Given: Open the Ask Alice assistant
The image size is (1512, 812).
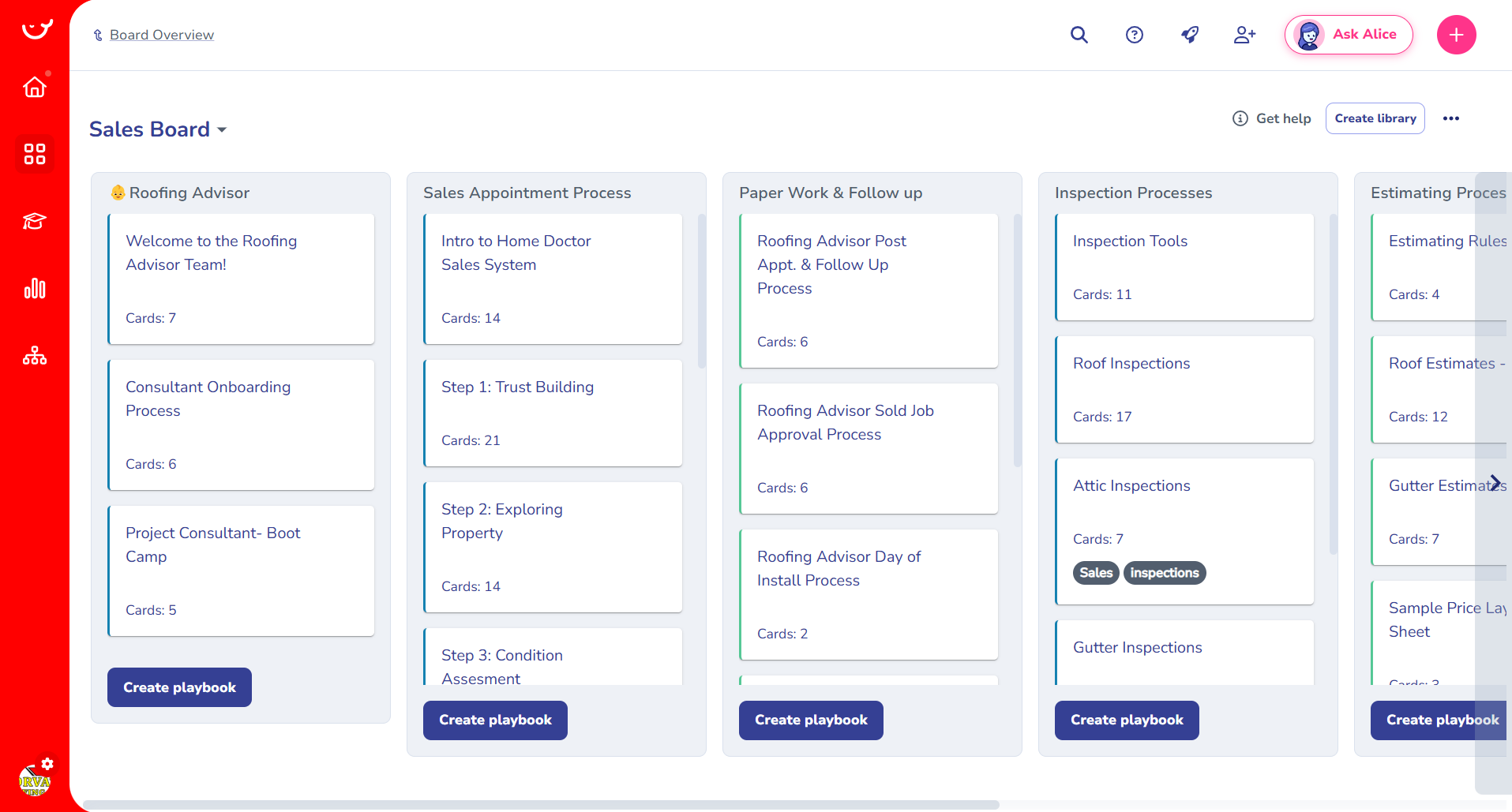Looking at the screenshot, I should pos(1349,35).
